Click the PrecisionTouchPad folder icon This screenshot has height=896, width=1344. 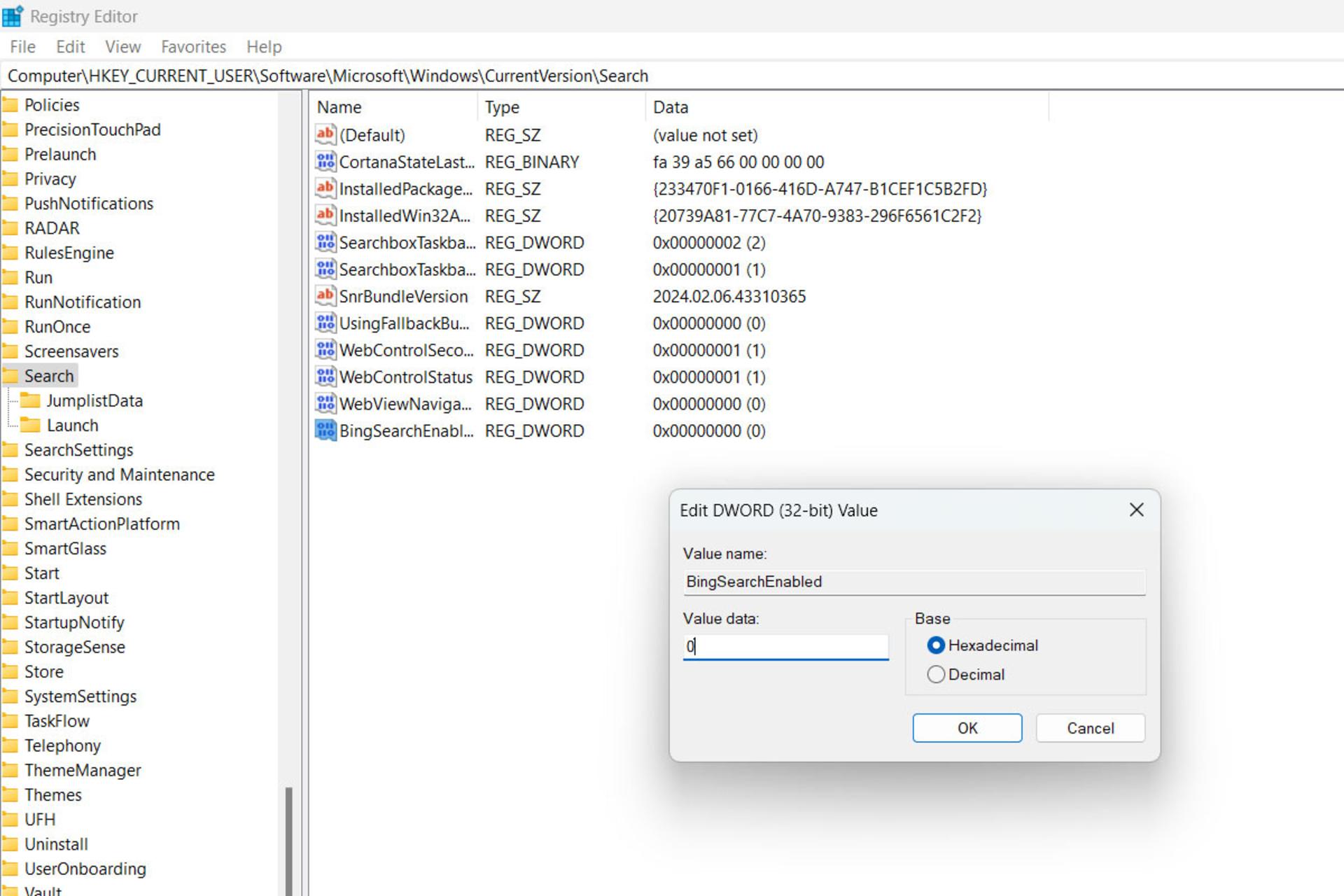[10, 129]
